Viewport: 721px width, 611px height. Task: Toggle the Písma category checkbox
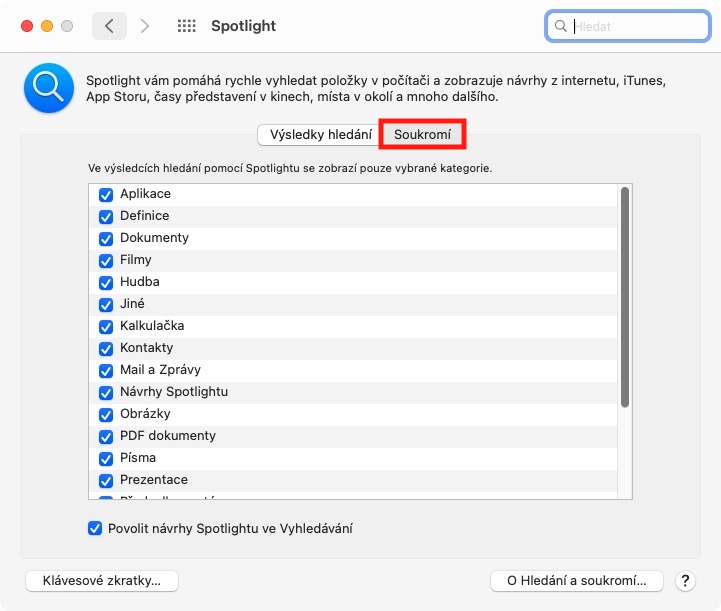[x=106, y=459]
